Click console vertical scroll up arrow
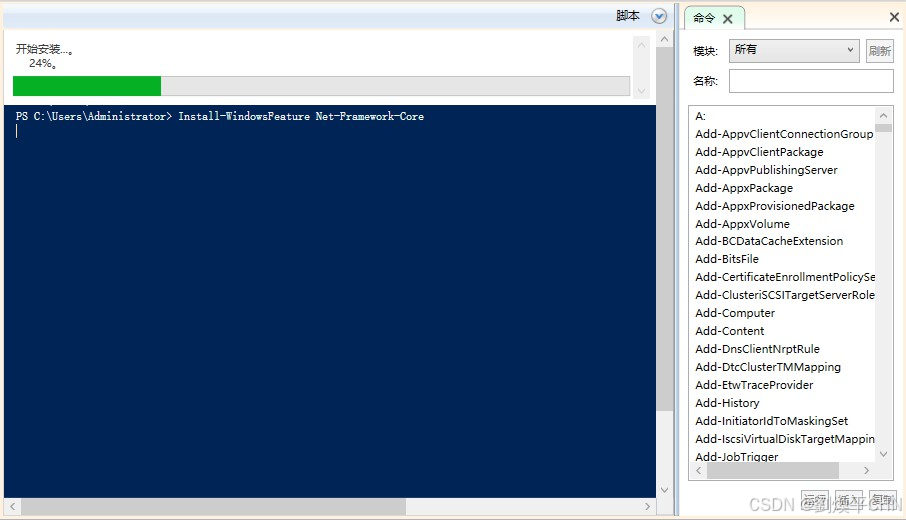The image size is (906, 520). (664, 39)
